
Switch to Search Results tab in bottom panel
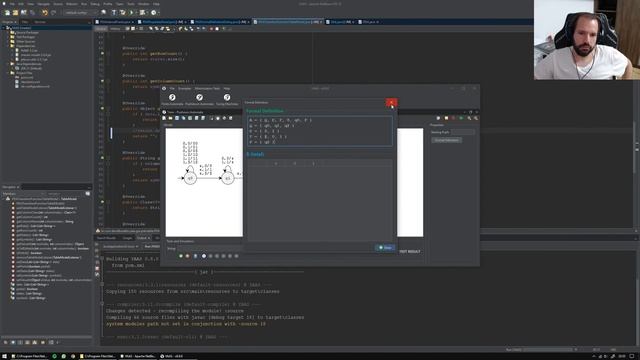(107, 238)
